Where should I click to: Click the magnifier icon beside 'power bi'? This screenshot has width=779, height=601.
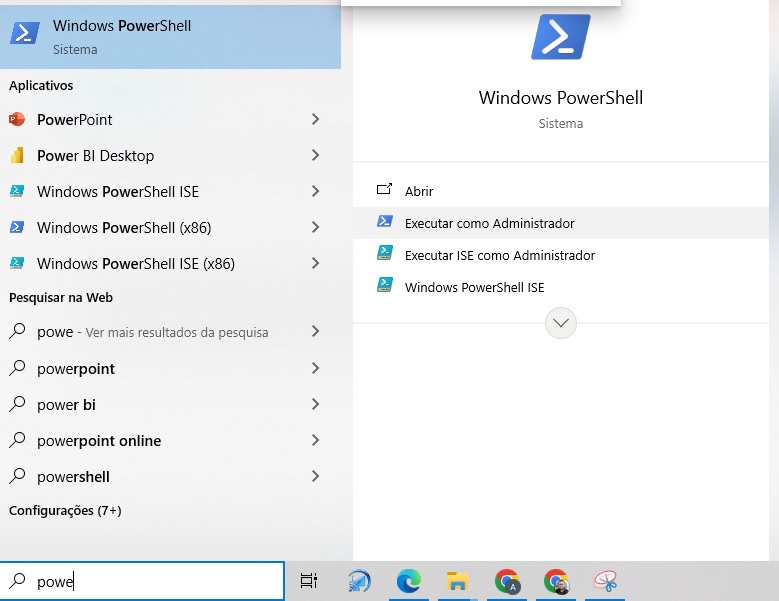click(17, 404)
